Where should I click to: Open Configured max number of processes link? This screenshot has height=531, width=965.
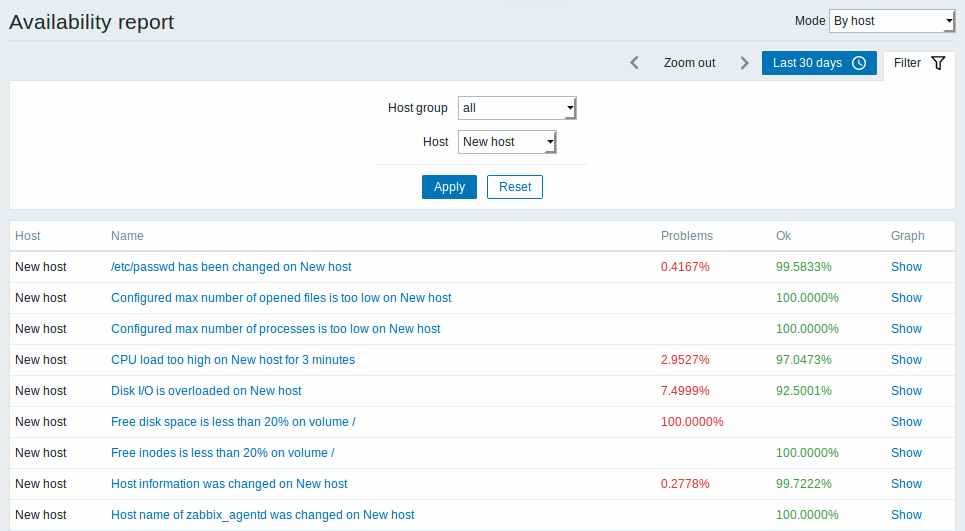[276, 329]
